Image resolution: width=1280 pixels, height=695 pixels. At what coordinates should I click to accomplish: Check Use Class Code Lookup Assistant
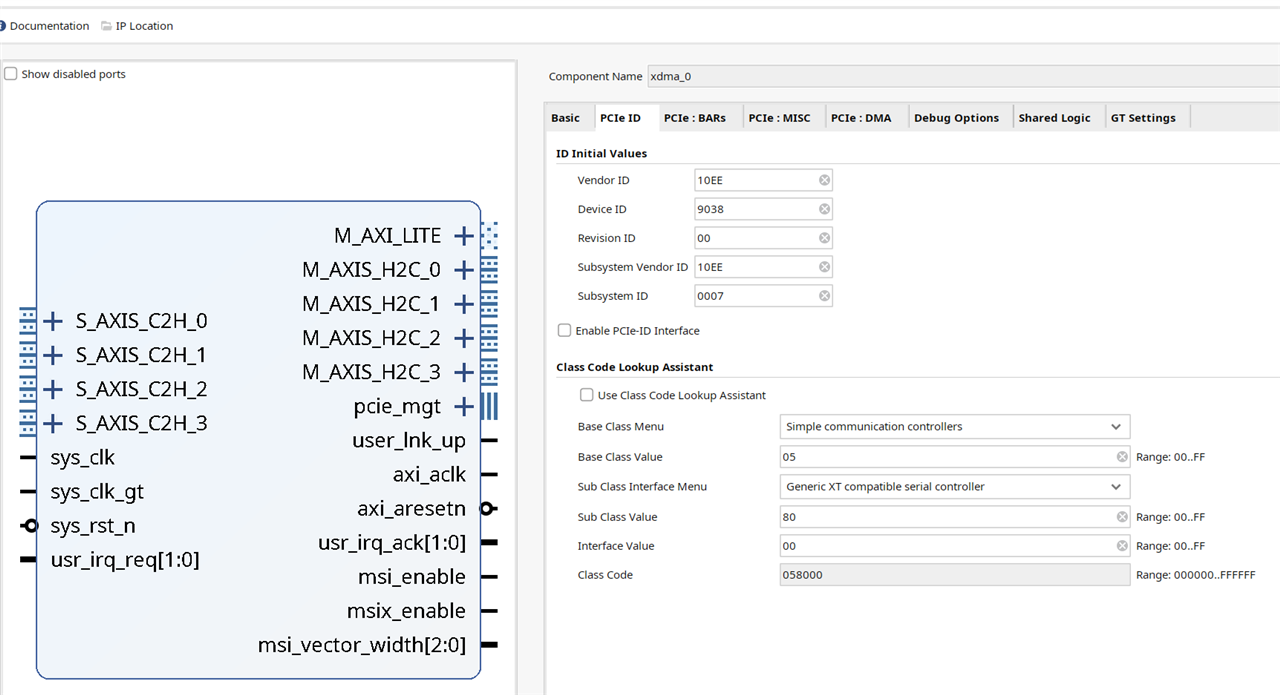tap(587, 395)
